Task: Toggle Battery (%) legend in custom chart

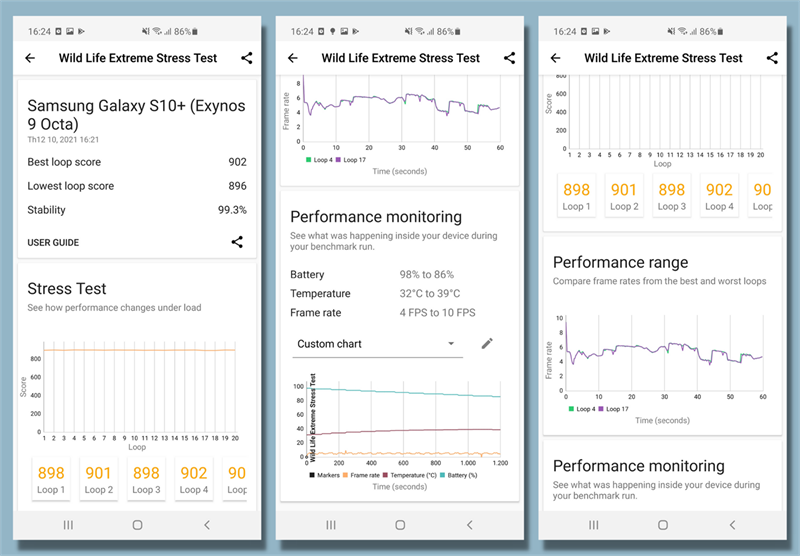Action: click(x=459, y=475)
